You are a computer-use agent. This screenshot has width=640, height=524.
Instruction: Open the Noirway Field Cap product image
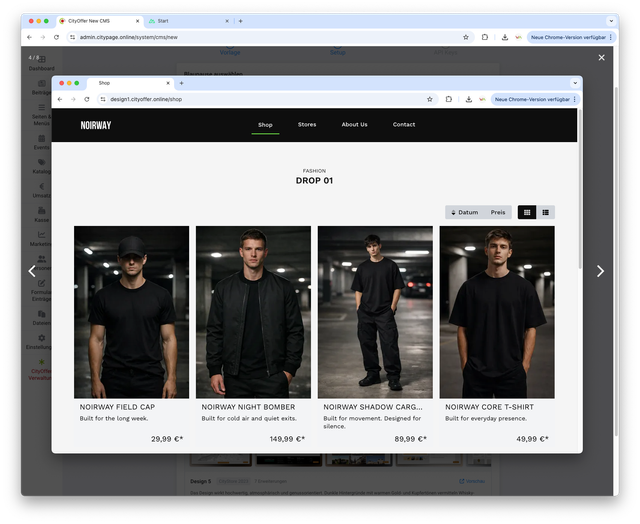coord(131,312)
